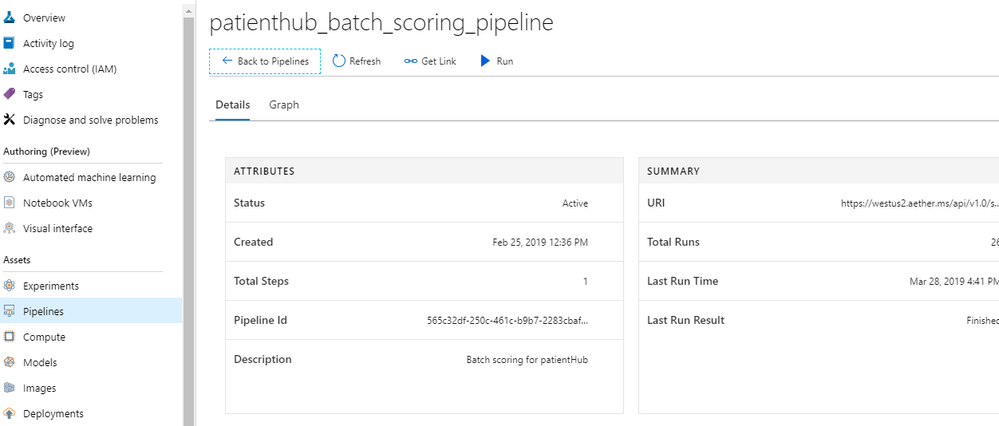The image size is (999, 426).
Task: Click the Compute icon in Assets
Action: coord(10,337)
